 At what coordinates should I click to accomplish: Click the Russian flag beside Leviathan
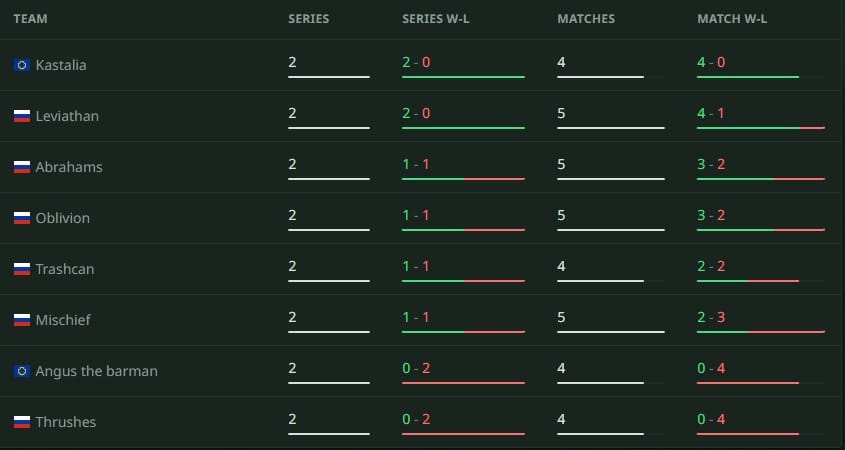coord(22,116)
